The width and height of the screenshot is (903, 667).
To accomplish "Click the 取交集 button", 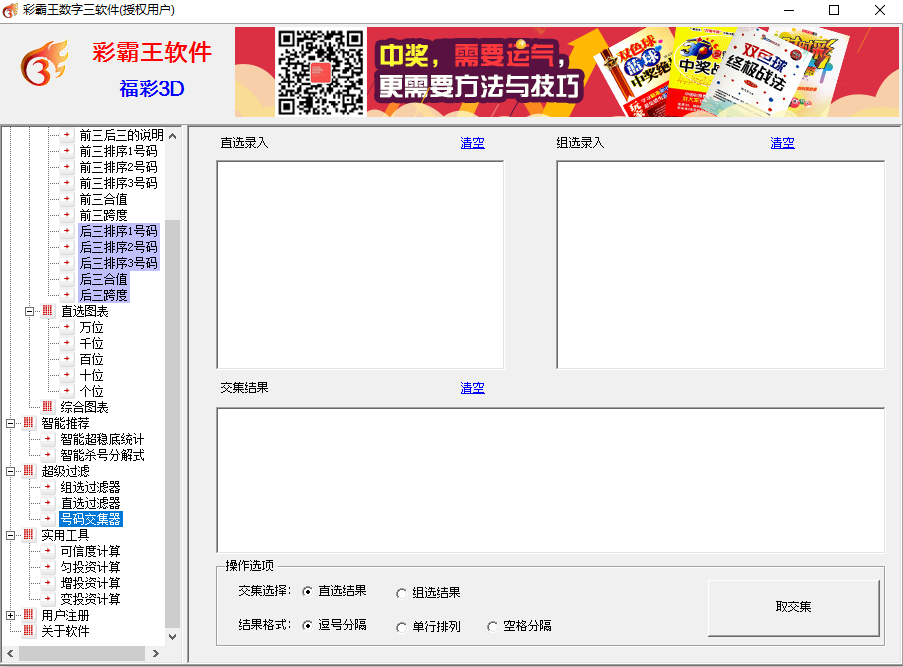I will (x=794, y=607).
